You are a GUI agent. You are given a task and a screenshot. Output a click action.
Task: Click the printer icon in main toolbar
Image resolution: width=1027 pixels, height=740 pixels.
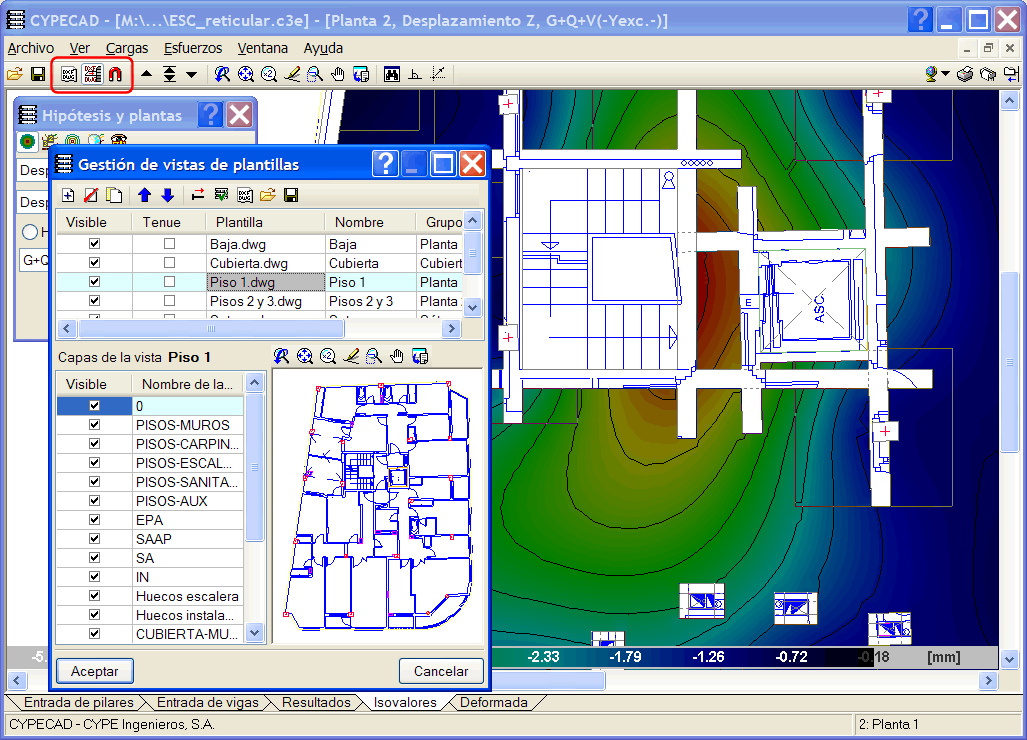point(964,74)
